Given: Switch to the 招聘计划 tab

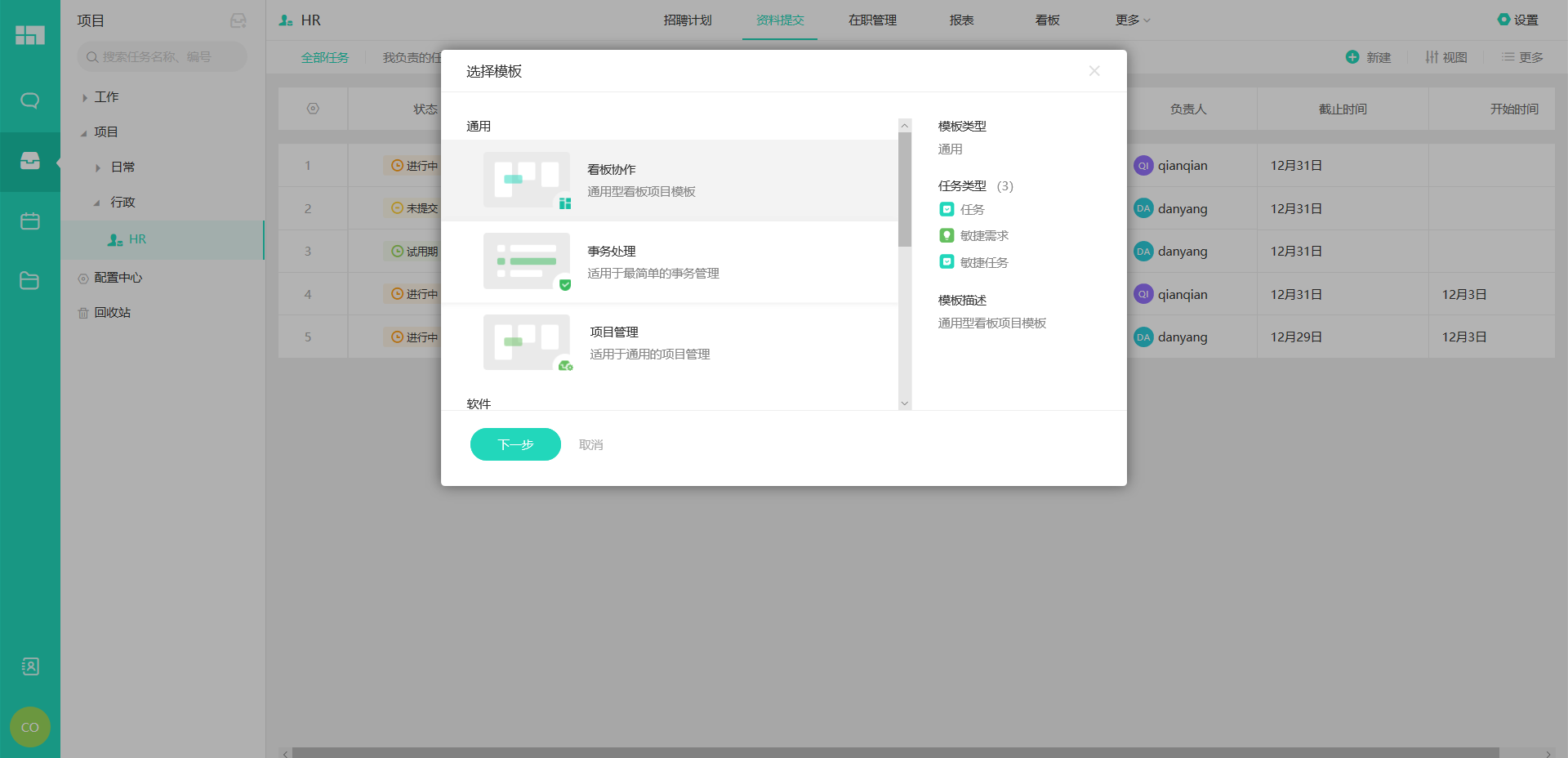Looking at the screenshot, I should click(x=688, y=20).
